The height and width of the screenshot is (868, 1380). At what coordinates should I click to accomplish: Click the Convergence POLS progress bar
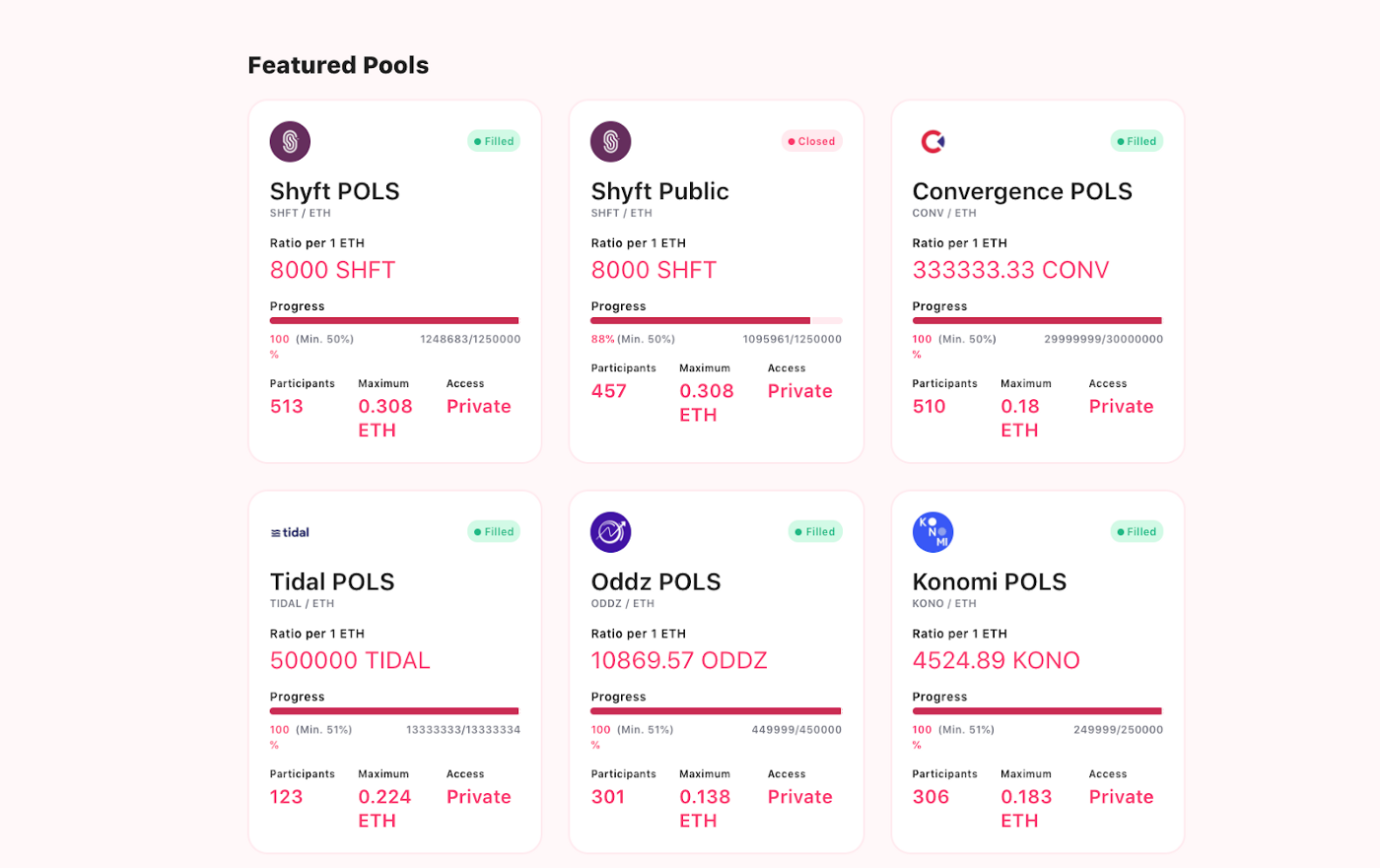[1037, 320]
